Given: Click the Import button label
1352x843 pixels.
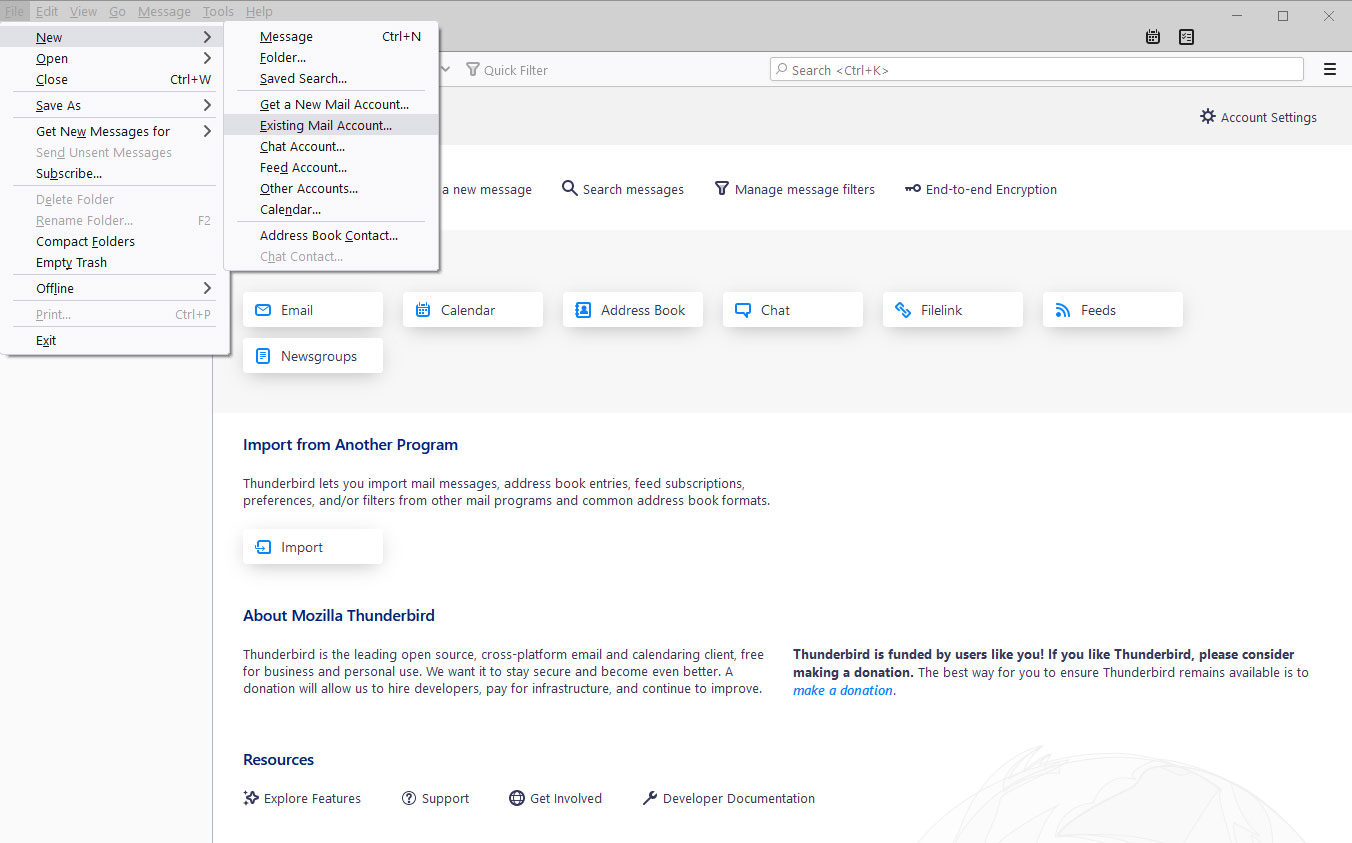Looking at the screenshot, I should click(302, 547).
